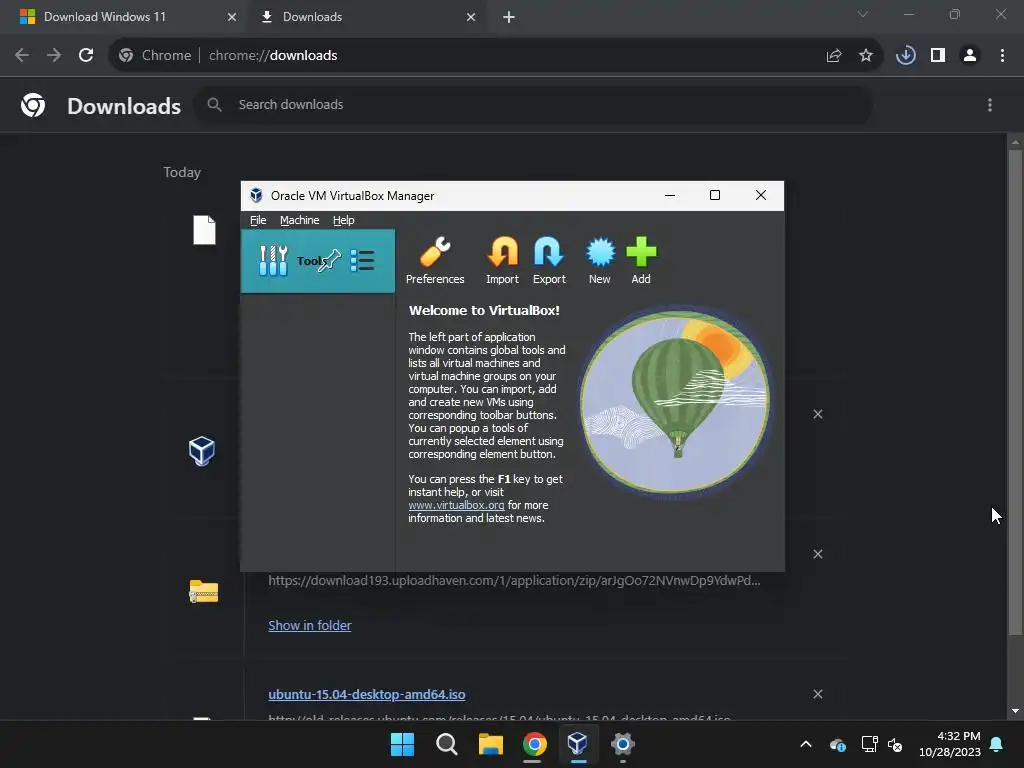
Task: Open the Tools list menu icon
Action: (362, 261)
